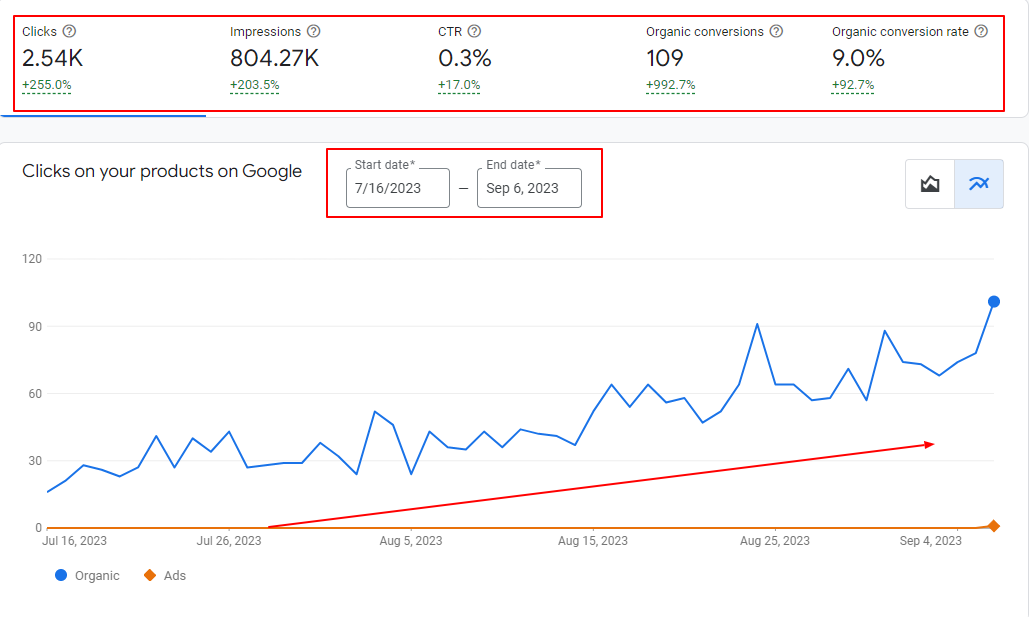Viewport: 1029px width, 617px height.
Task: Click the +203.5% impressions change value
Action: pyautogui.click(x=255, y=85)
